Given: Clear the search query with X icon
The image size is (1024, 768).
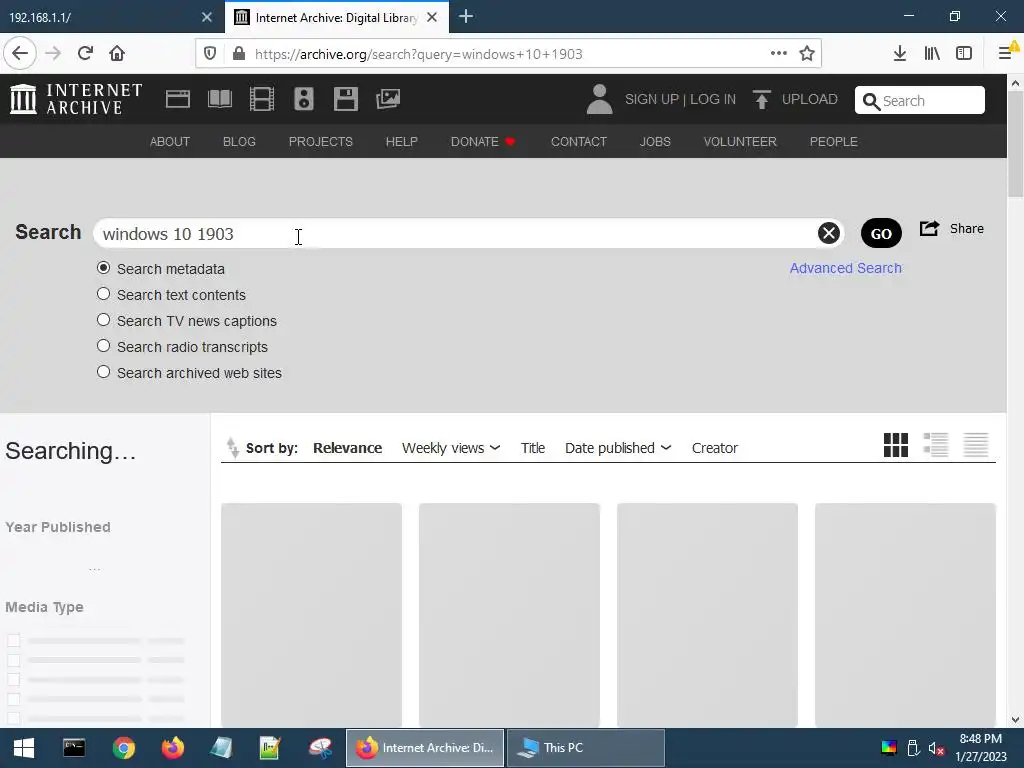Looking at the screenshot, I should pyautogui.click(x=829, y=233).
